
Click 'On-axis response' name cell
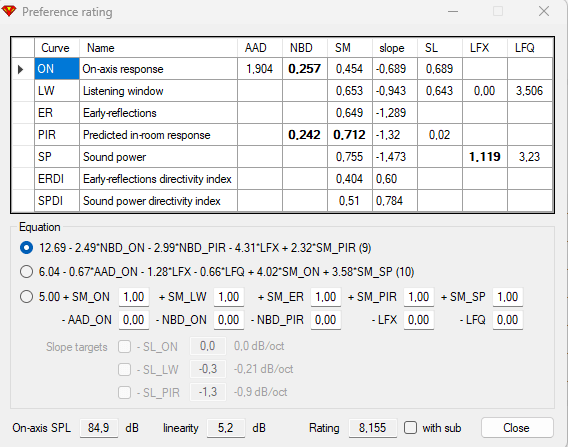(158, 69)
